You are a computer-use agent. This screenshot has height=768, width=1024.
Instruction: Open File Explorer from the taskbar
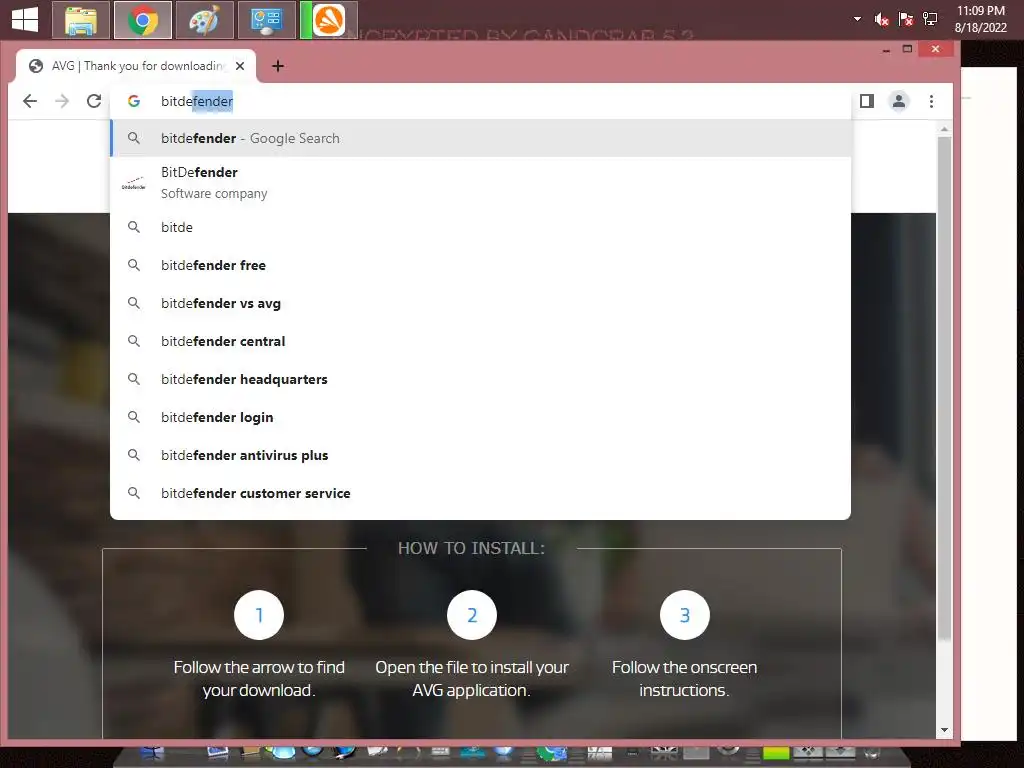80,20
